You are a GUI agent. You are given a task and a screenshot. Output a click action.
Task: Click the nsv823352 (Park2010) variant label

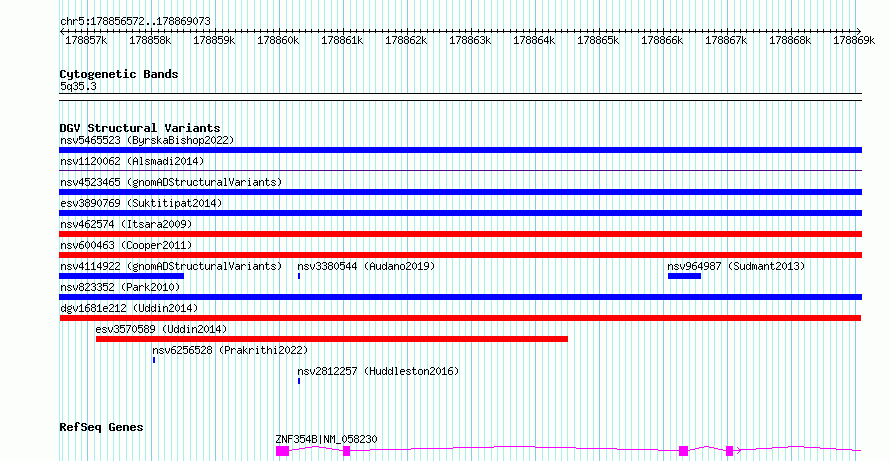(120, 287)
